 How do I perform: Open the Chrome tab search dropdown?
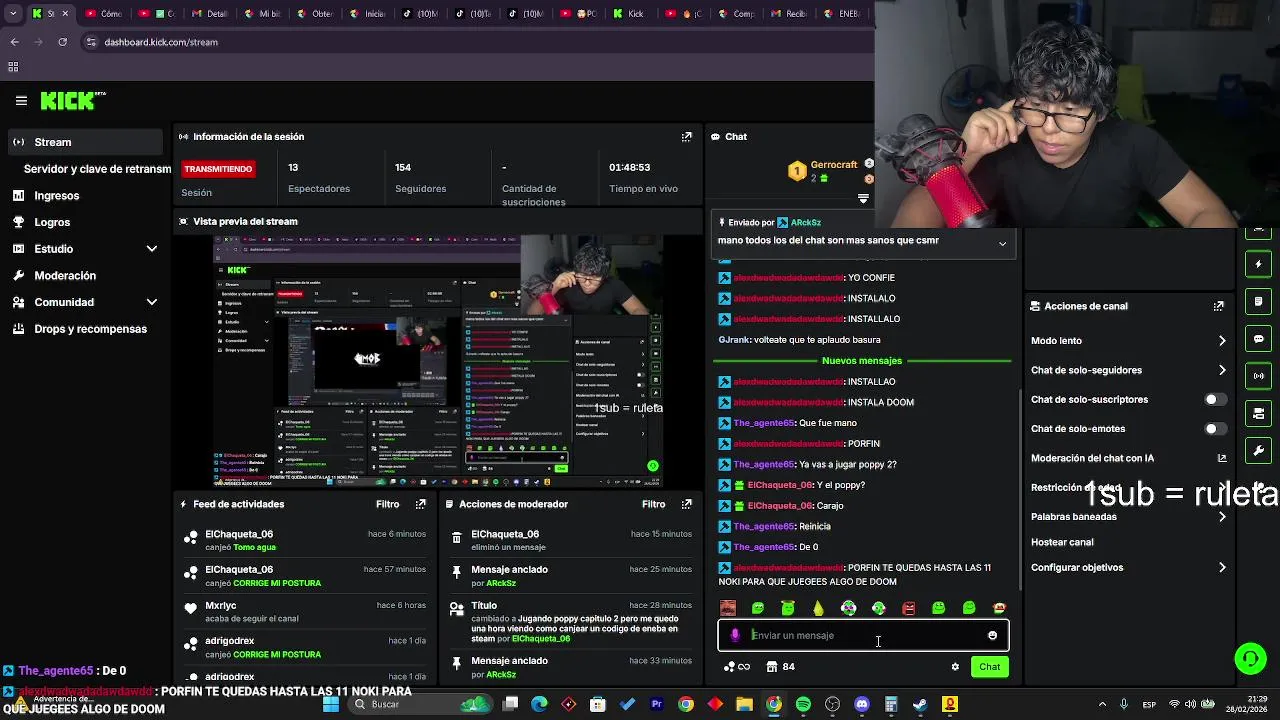point(13,14)
